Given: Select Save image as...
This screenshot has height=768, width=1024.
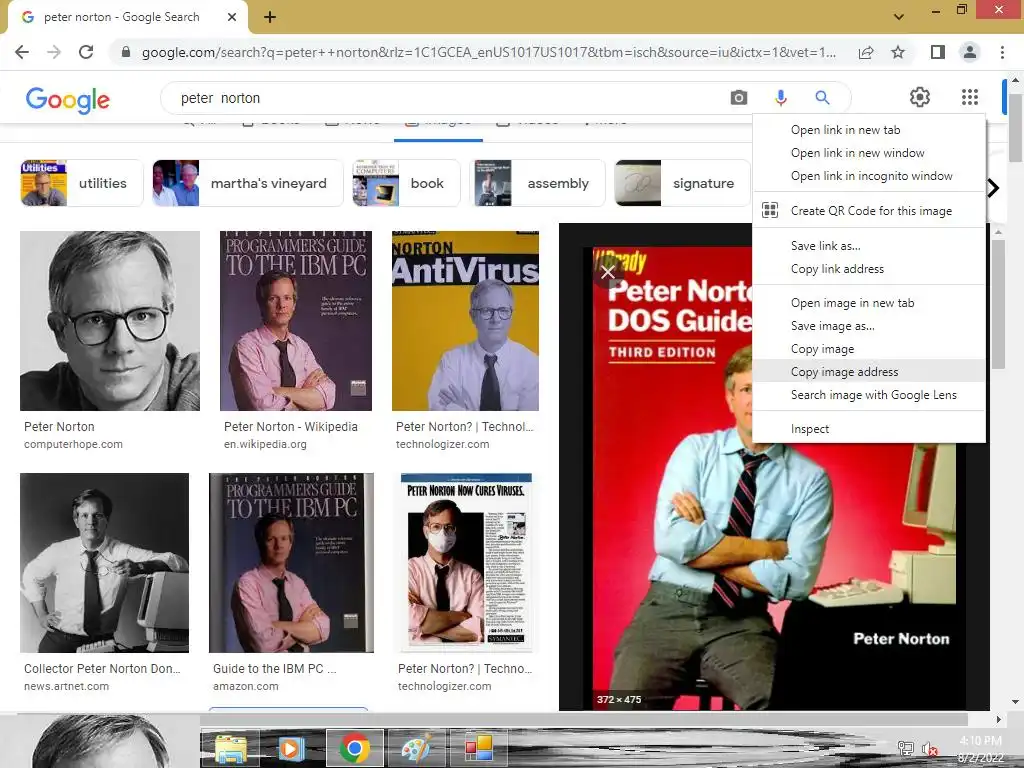Looking at the screenshot, I should [869, 326].
